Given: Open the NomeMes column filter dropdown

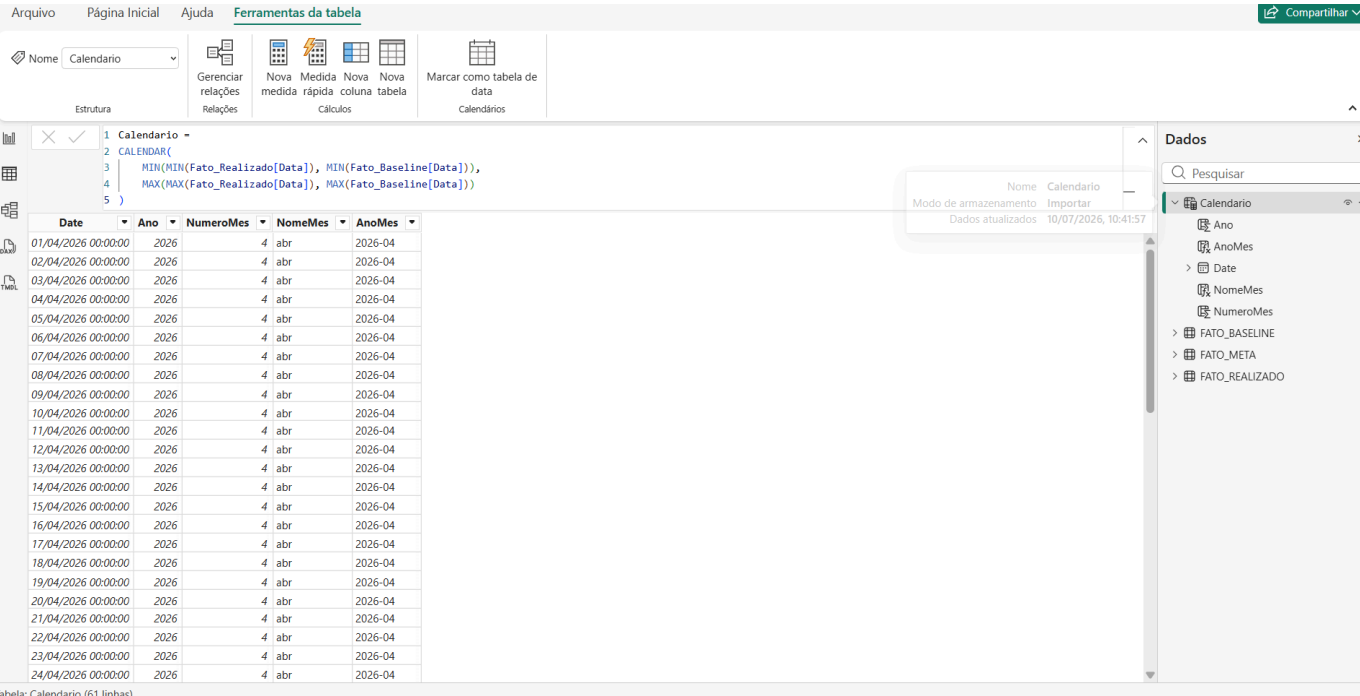Looking at the screenshot, I should pos(343,222).
